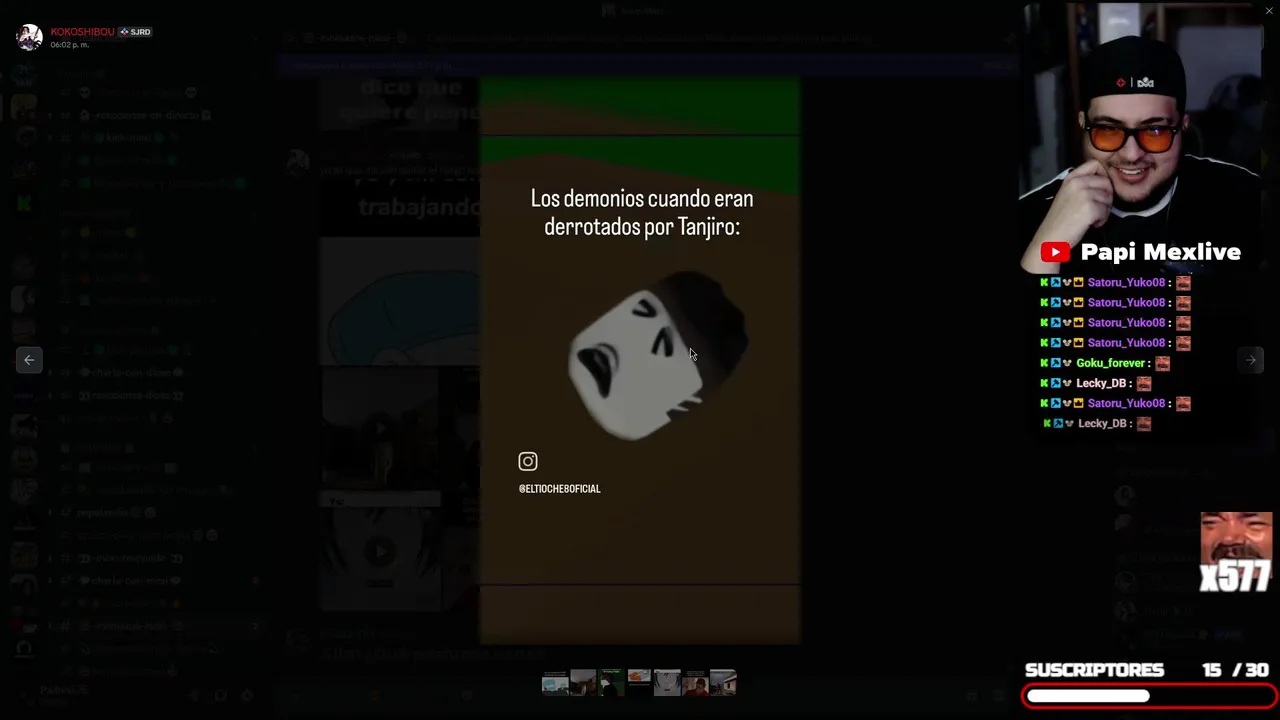Open KOKOSHIBOU's avatar profile picture
The image size is (1280, 720).
tap(29, 37)
